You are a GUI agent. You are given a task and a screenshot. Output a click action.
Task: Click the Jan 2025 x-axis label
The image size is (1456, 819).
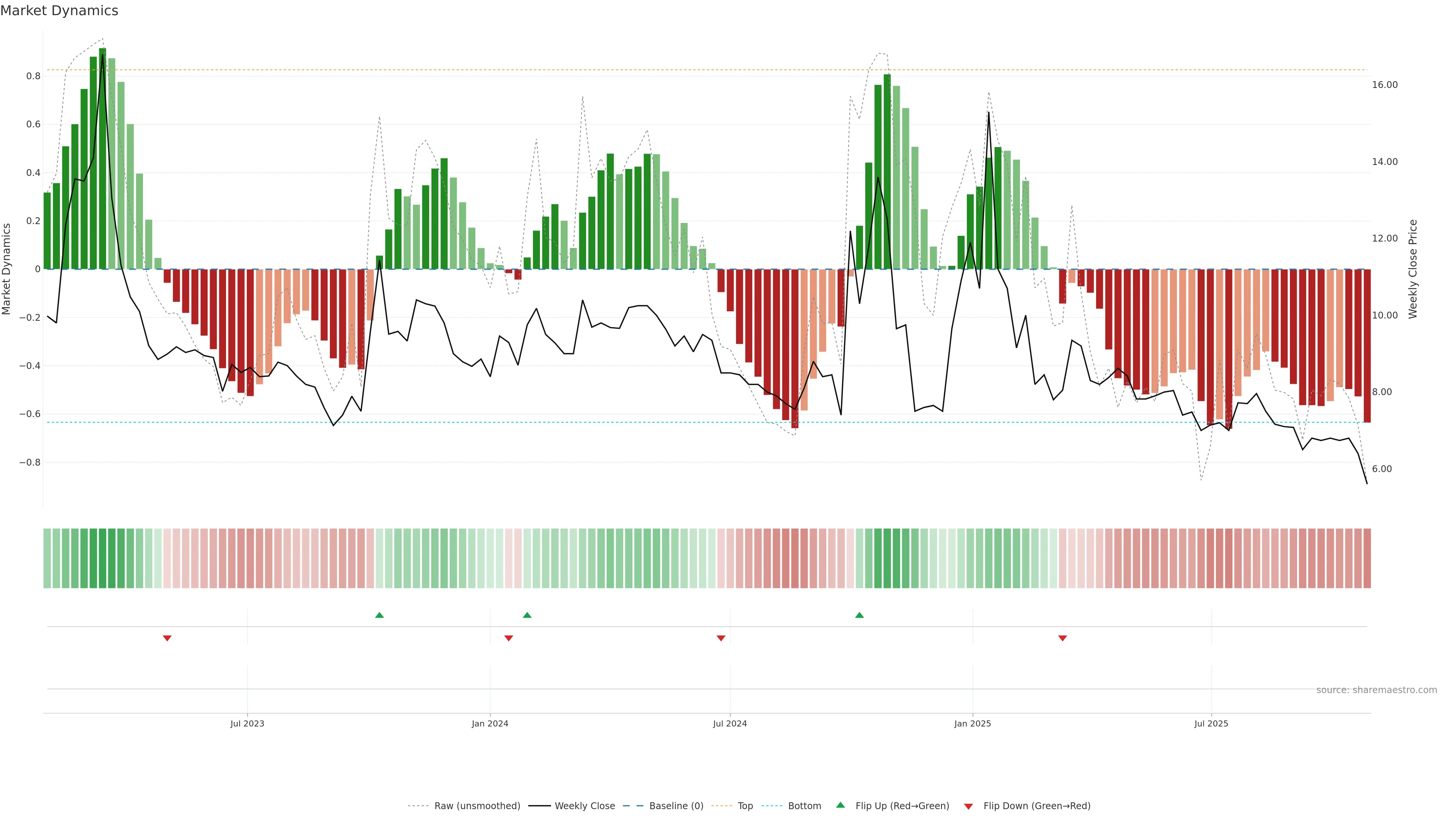pyautogui.click(x=972, y=723)
